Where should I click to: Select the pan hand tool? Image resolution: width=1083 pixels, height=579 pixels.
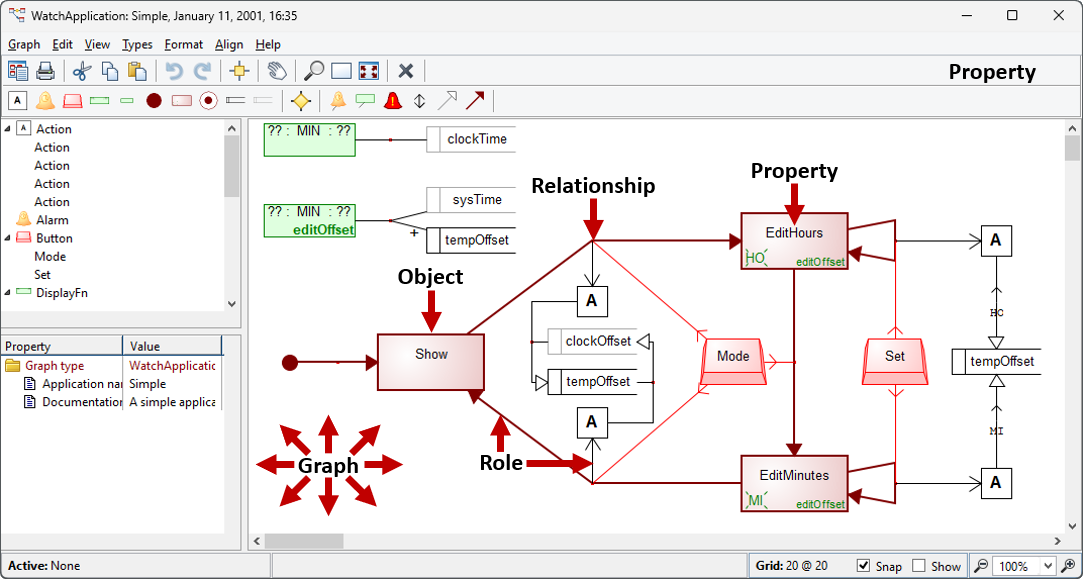(x=277, y=71)
